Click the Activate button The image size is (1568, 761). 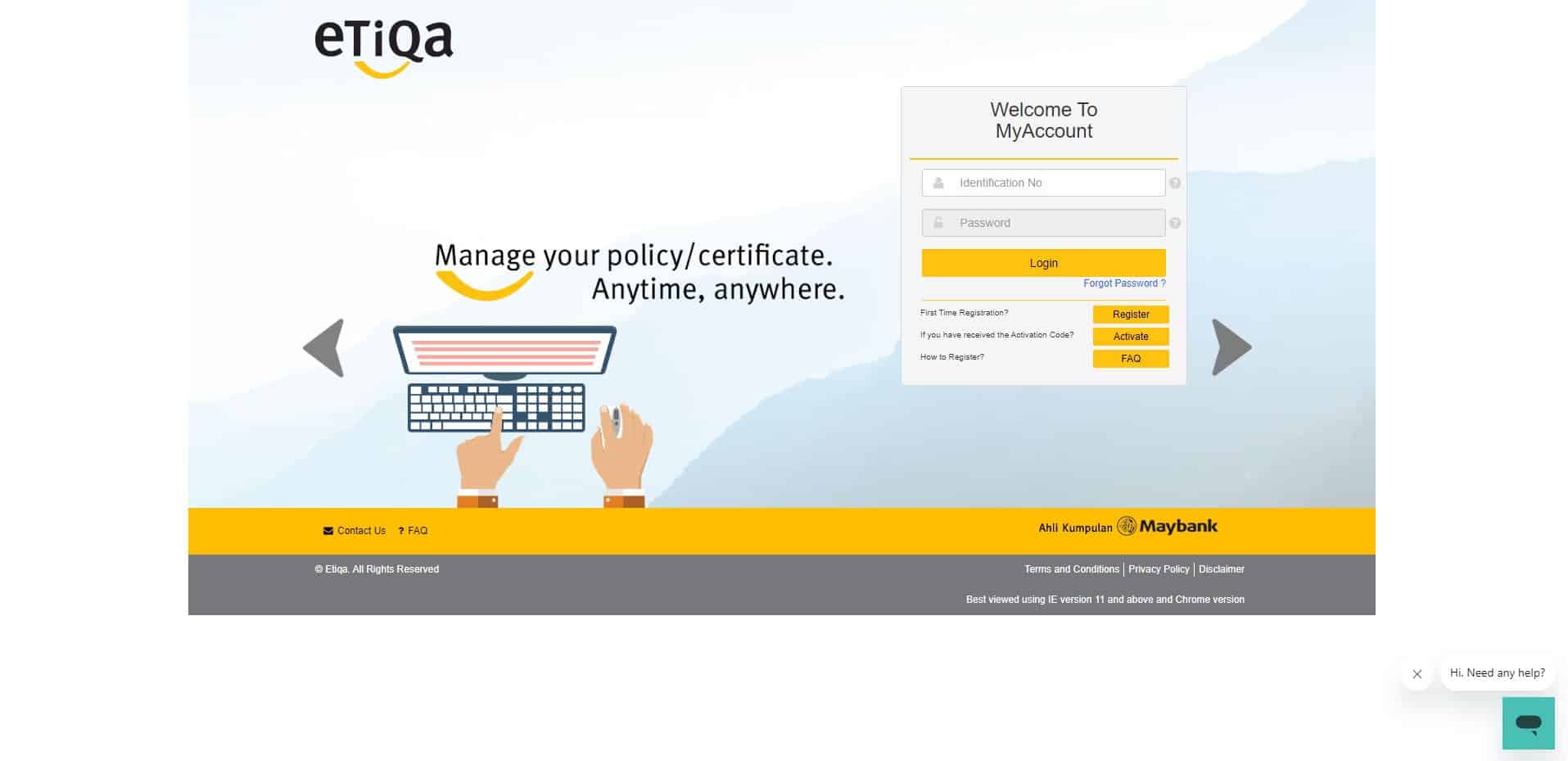click(1131, 337)
